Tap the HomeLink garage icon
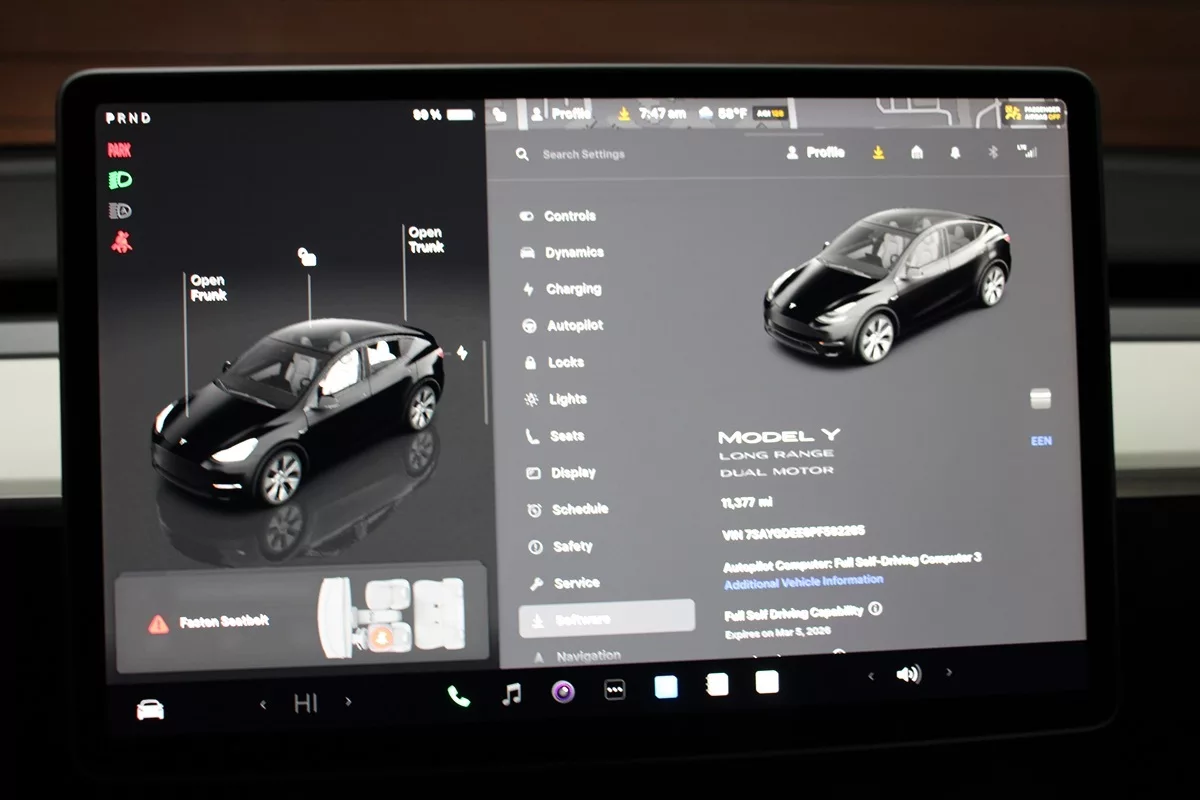This screenshot has width=1200, height=800. coord(917,152)
